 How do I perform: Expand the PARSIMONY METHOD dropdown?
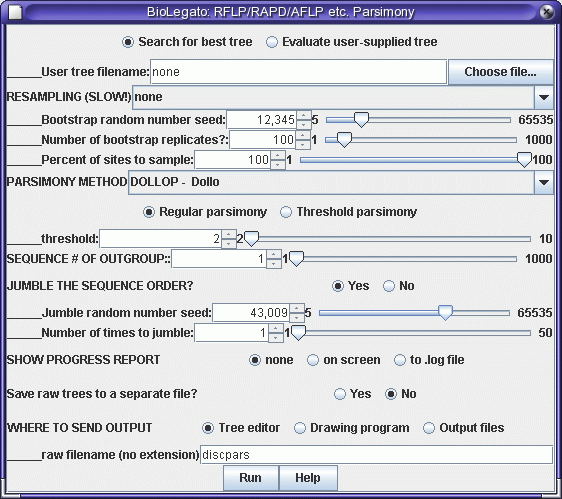tap(544, 183)
